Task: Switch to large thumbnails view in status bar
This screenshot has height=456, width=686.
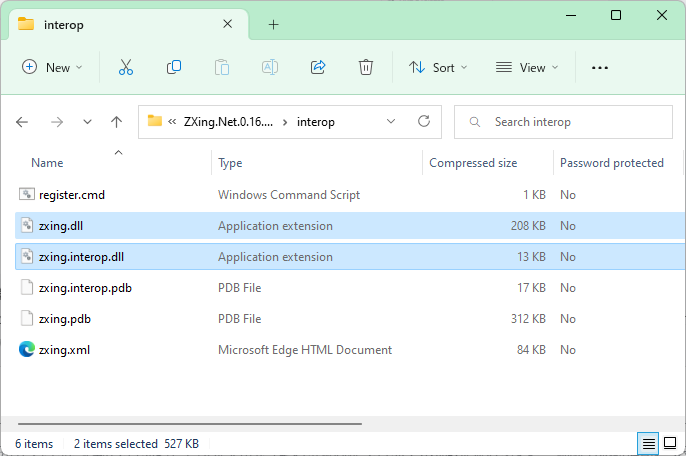Action: click(x=670, y=443)
